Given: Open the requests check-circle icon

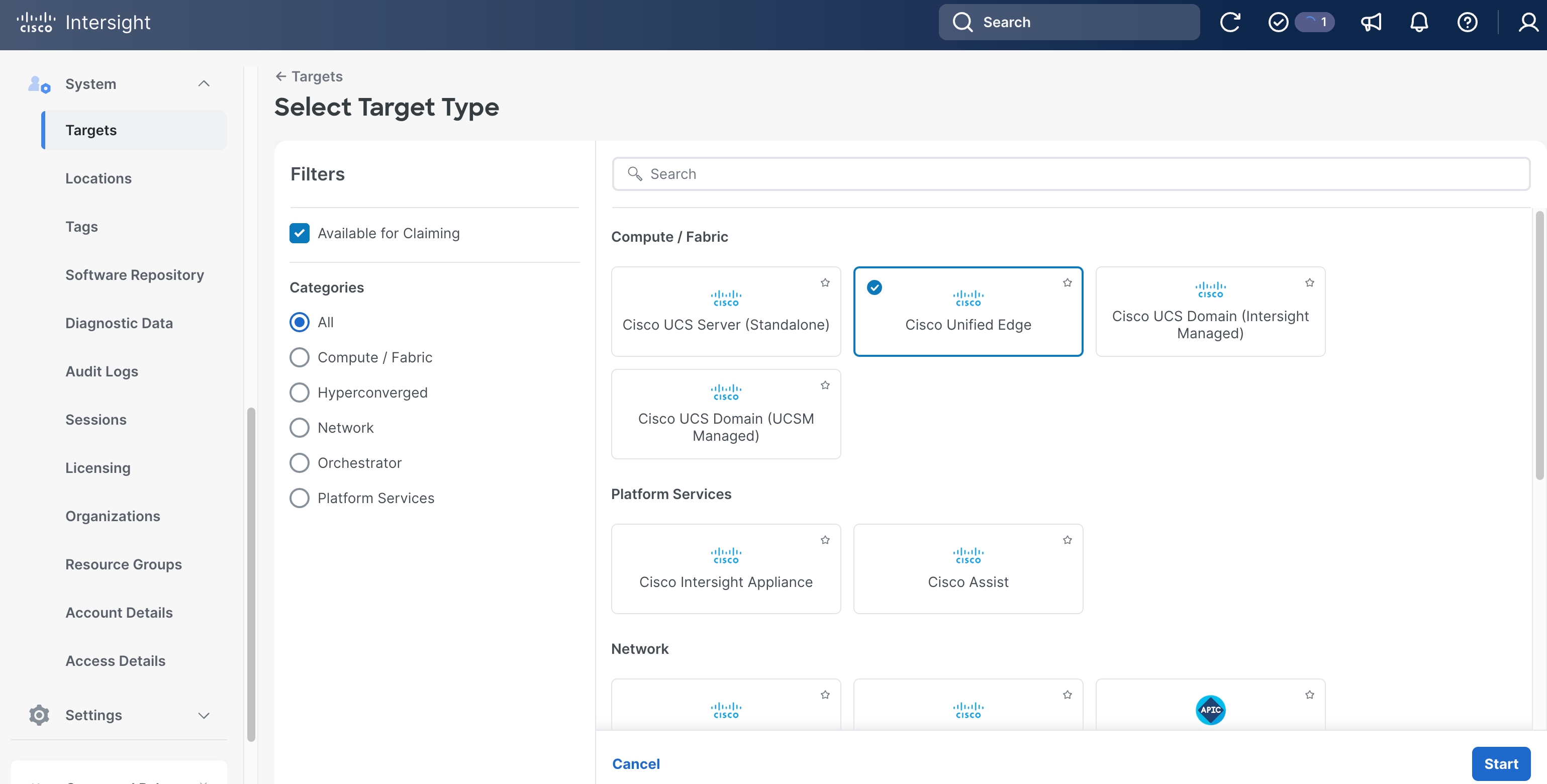Looking at the screenshot, I should [1278, 22].
